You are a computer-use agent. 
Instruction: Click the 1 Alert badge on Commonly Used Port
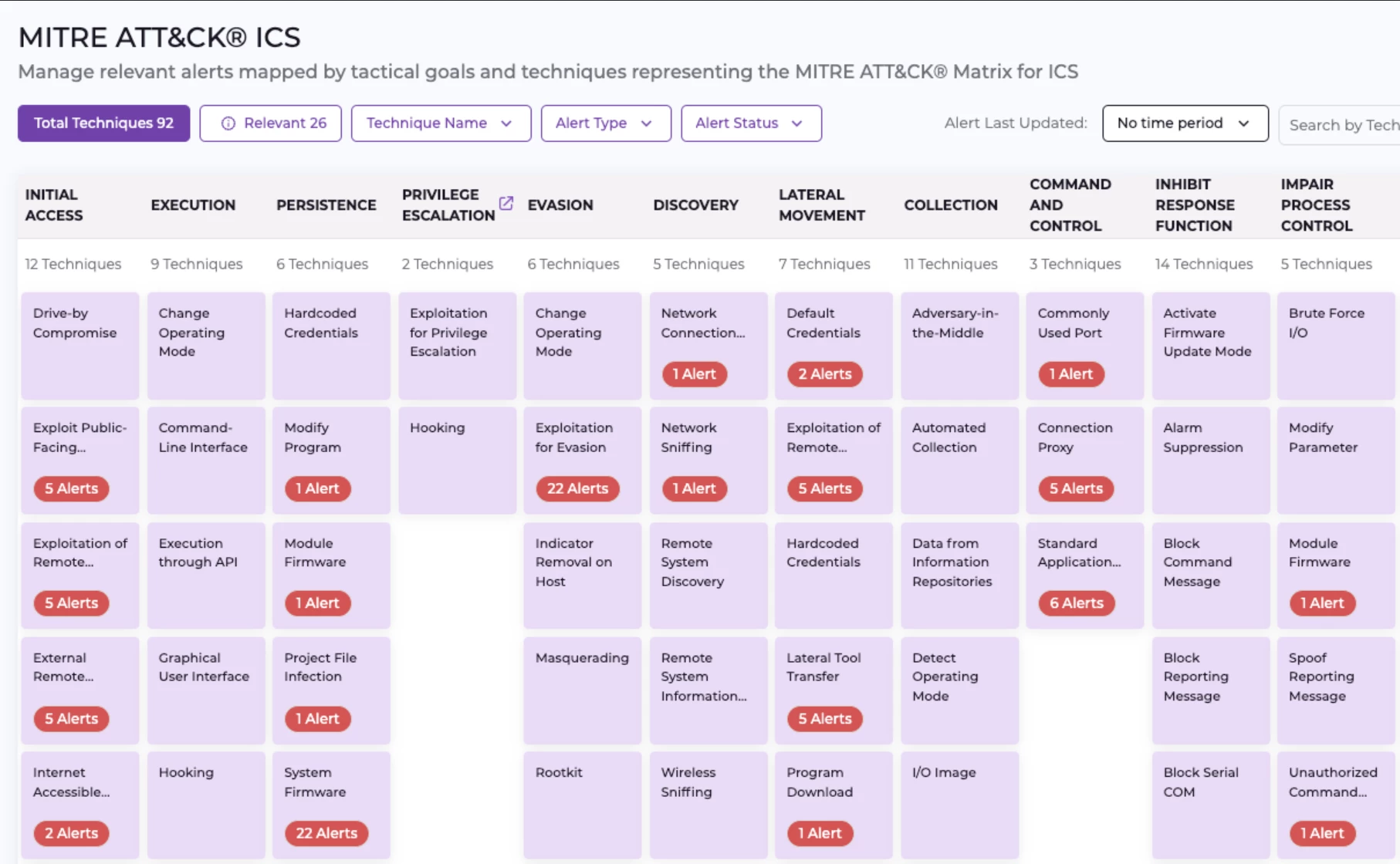tap(1070, 374)
